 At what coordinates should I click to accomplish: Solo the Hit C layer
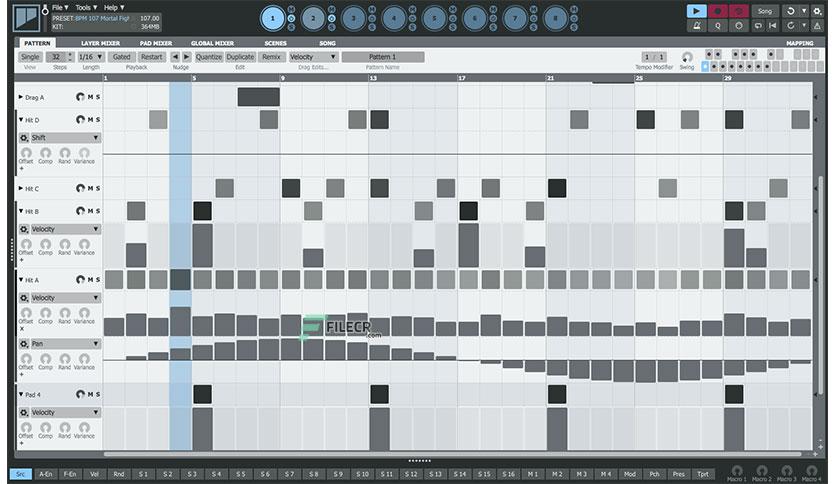(x=98, y=188)
